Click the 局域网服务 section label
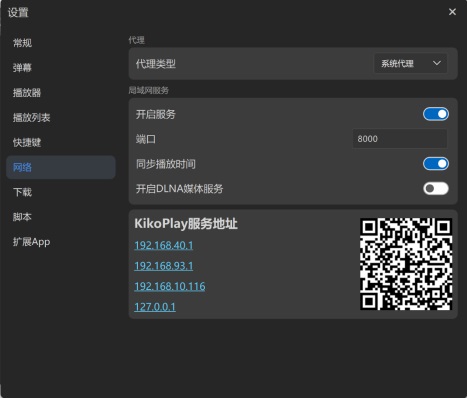The height and width of the screenshot is (398, 467). pos(149,90)
